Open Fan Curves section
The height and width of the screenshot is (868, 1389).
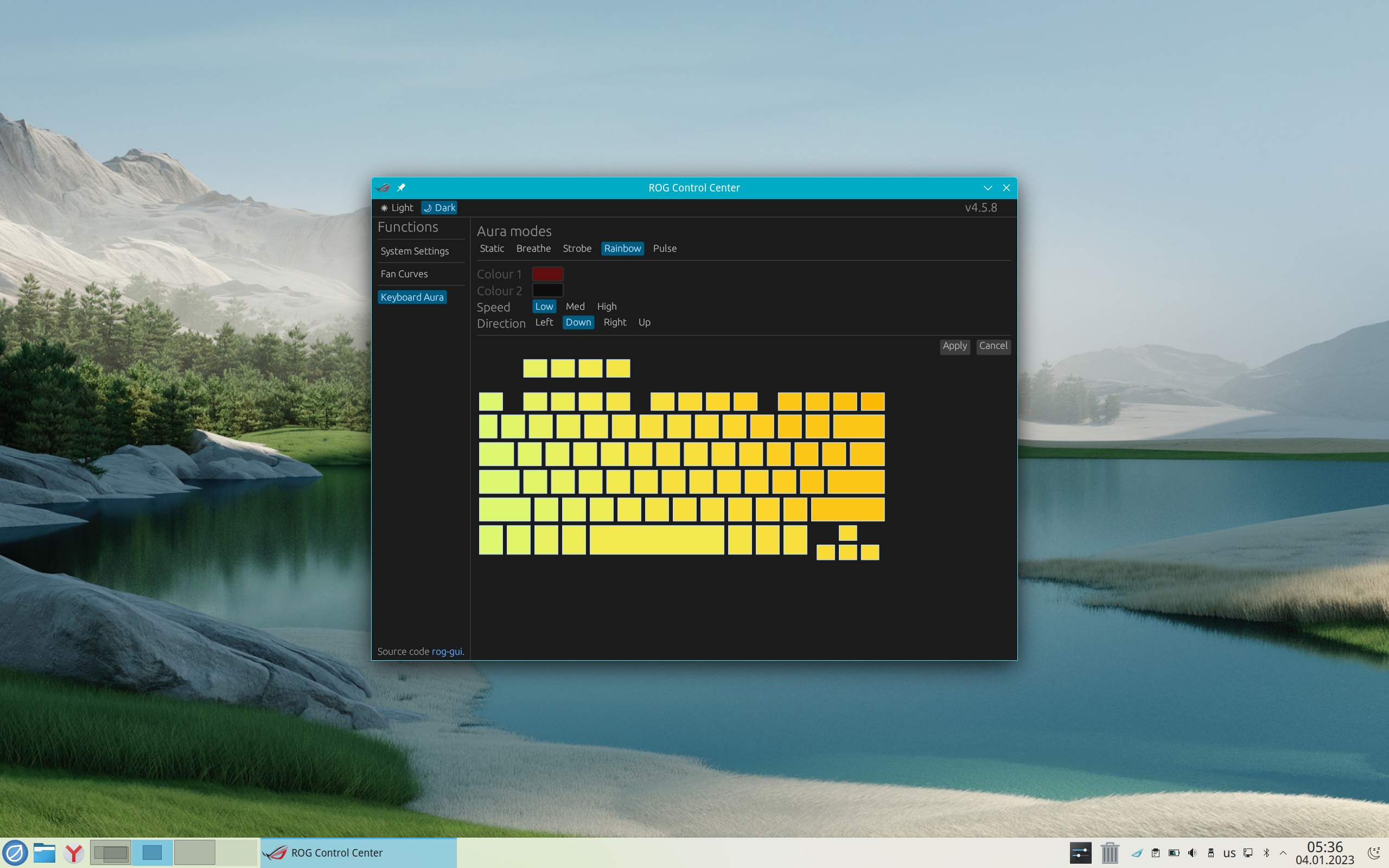pyautogui.click(x=404, y=275)
